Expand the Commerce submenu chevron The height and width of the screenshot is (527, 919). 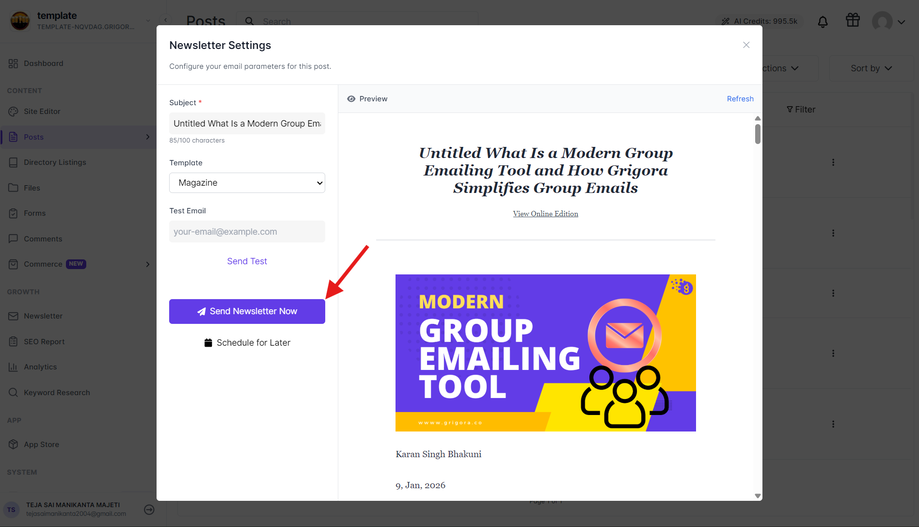147,264
